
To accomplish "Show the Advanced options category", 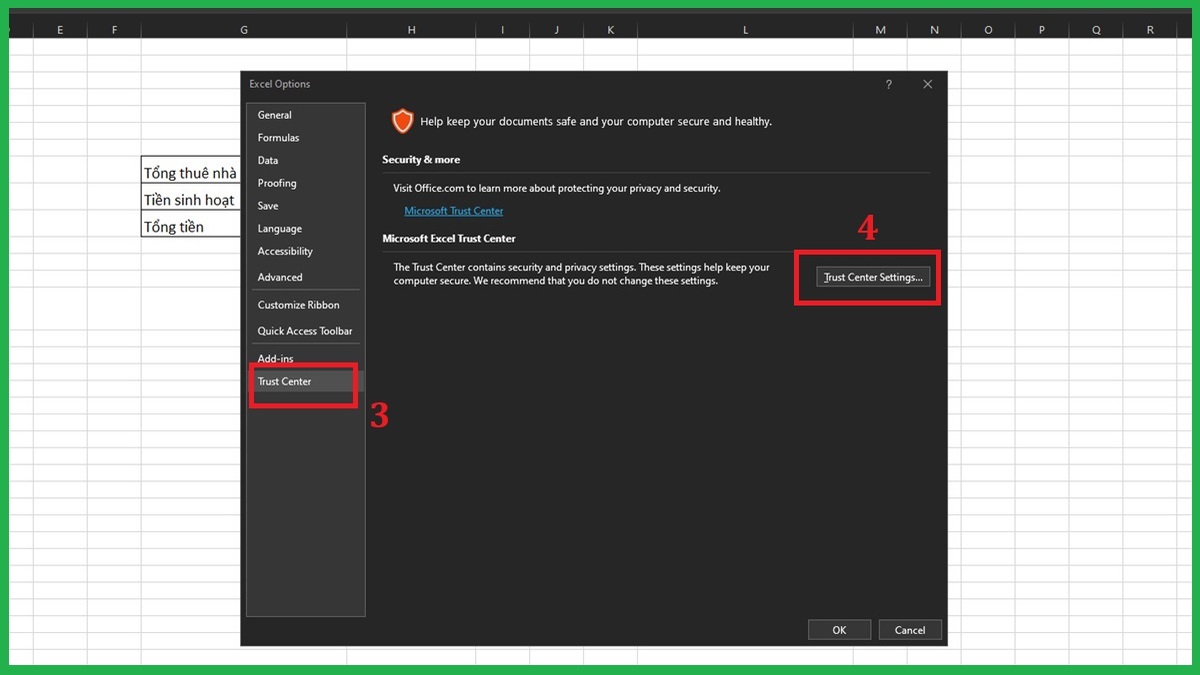I will coord(280,277).
